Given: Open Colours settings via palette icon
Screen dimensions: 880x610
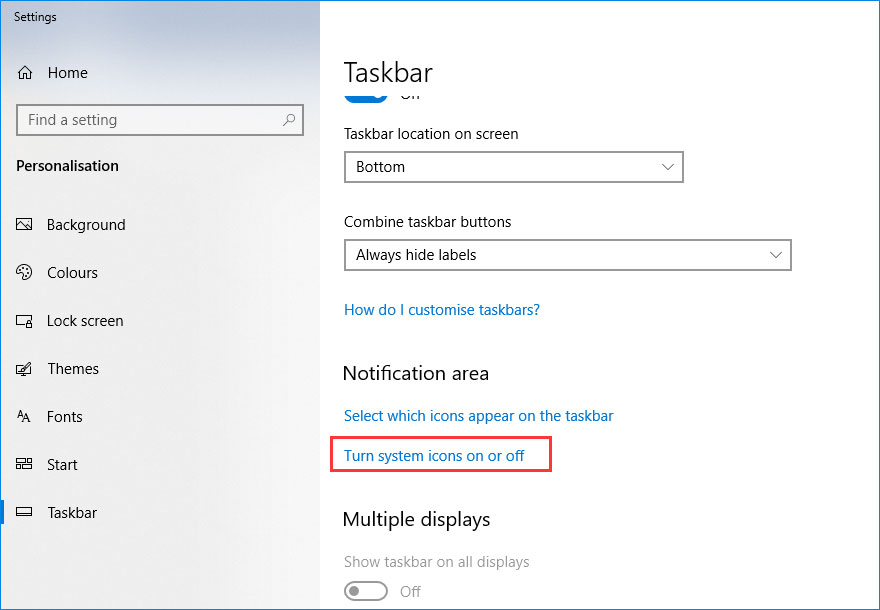Looking at the screenshot, I should 24,272.
